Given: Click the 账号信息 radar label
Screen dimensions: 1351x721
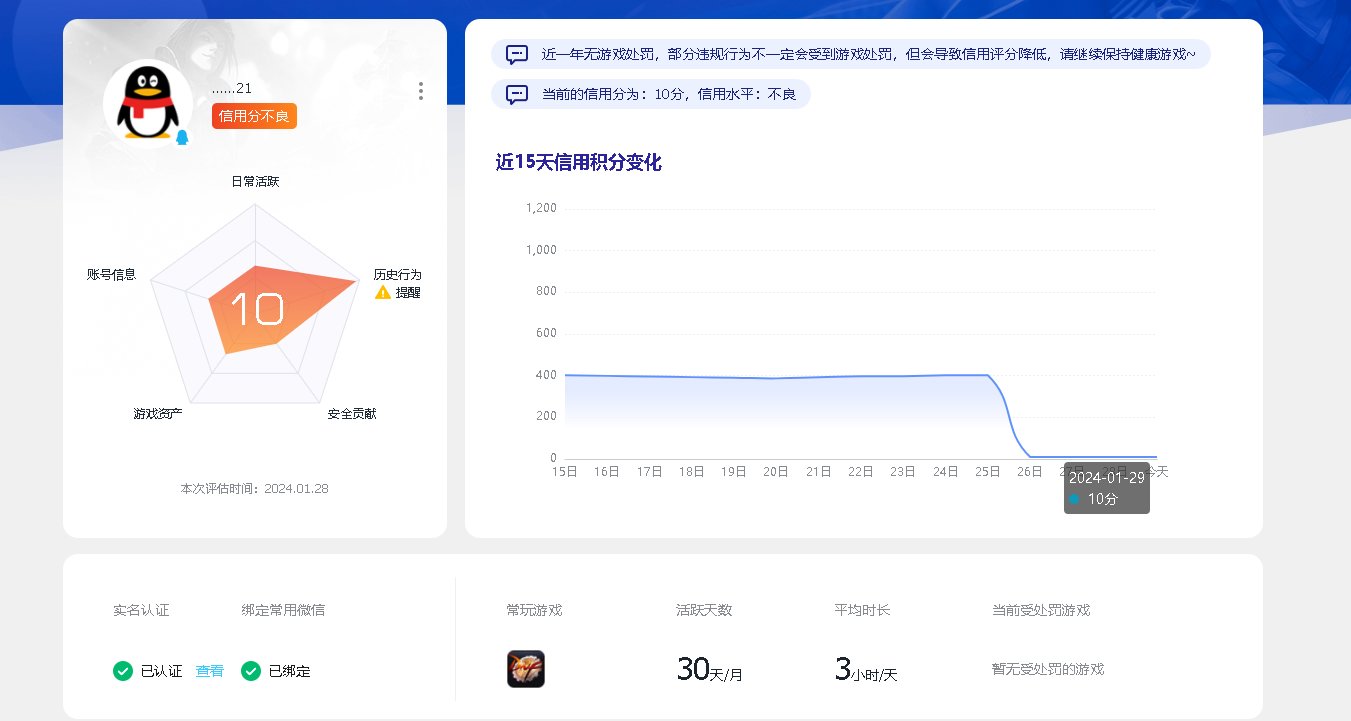Looking at the screenshot, I should tap(111, 274).
